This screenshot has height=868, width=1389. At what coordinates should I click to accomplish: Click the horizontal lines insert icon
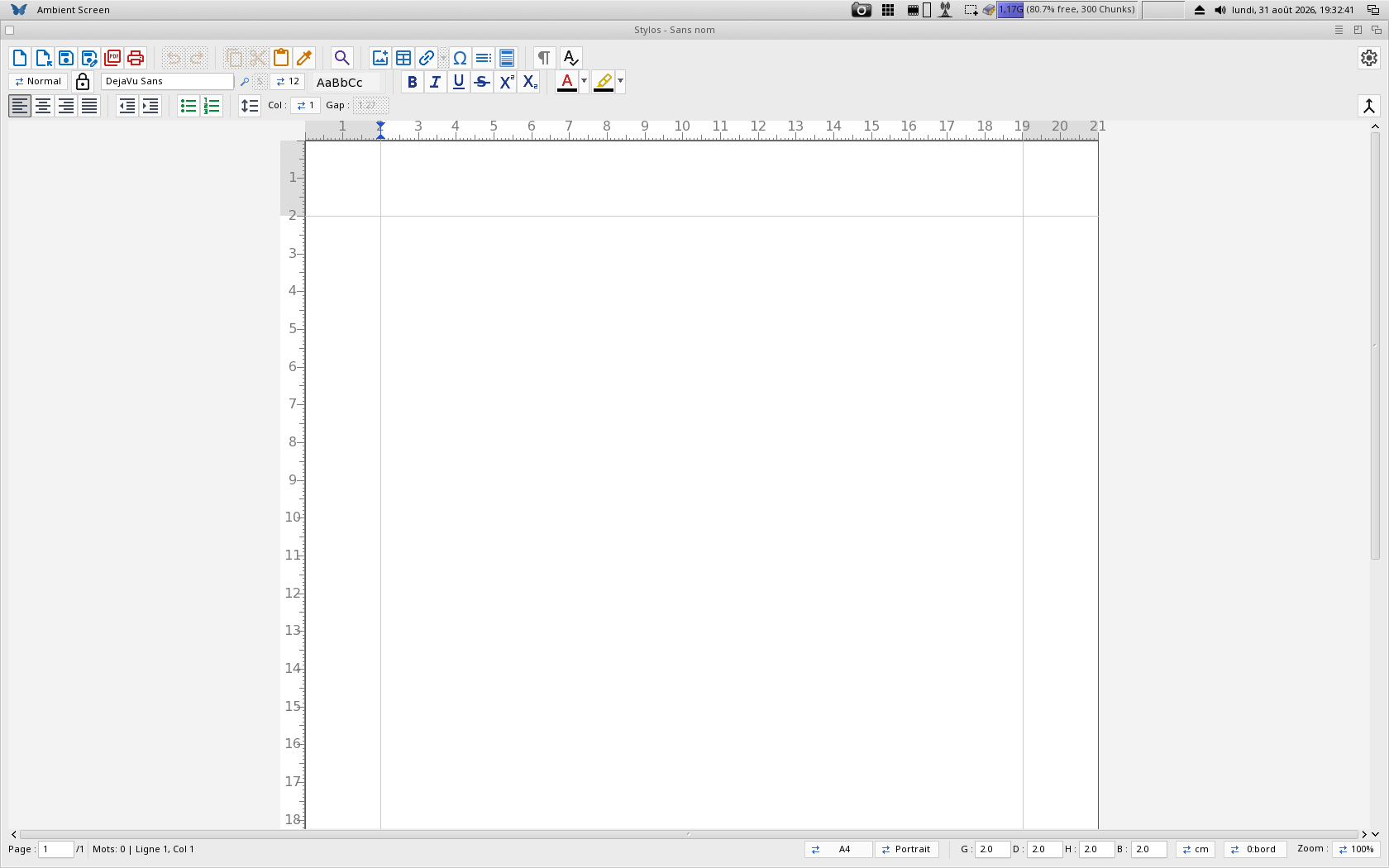[483, 58]
